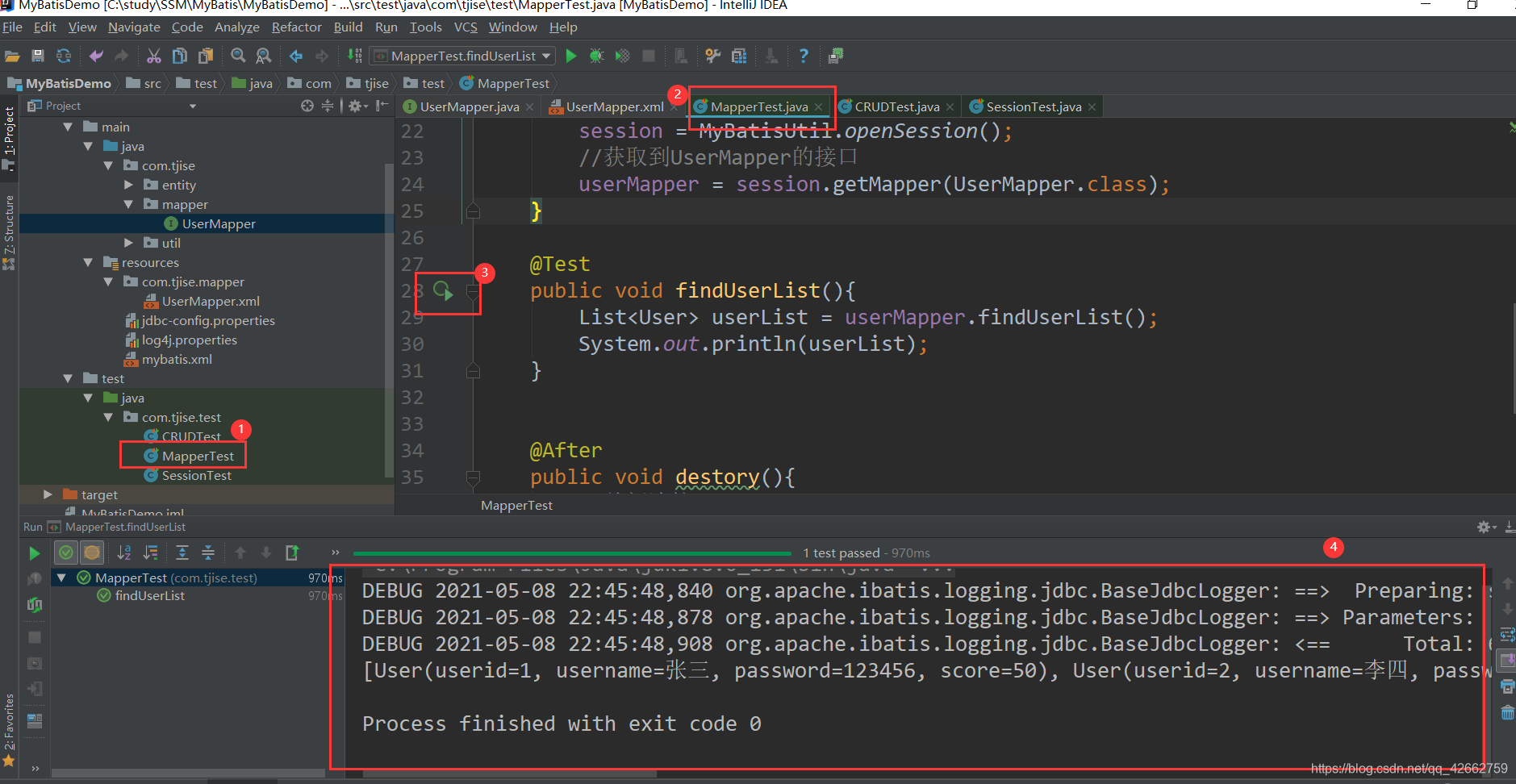The height and width of the screenshot is (784, 1516).
Task: Collapse MapperTest node in test results
Action: click(61, 578)
